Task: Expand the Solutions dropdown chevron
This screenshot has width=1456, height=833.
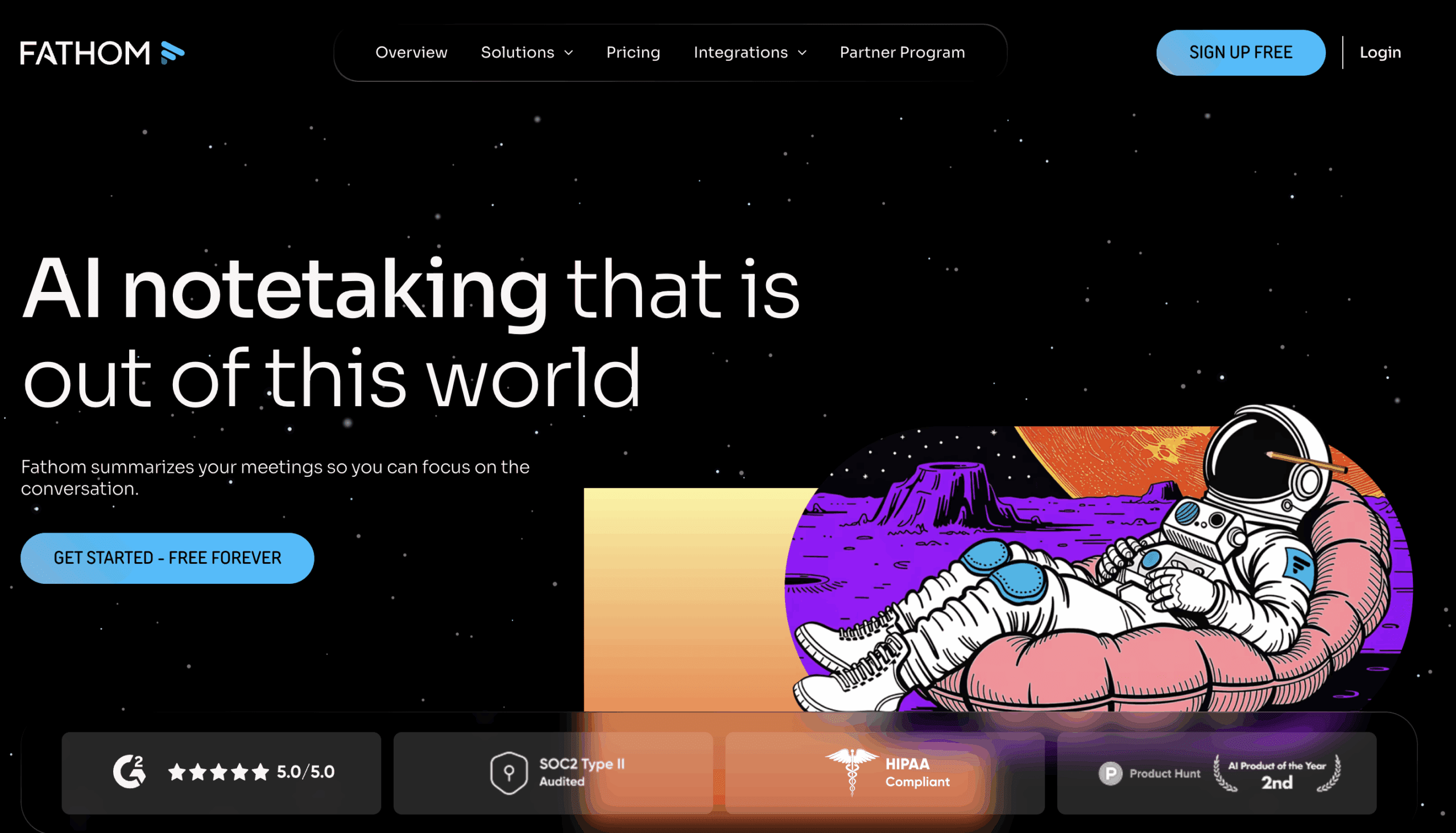Action: (x=568, y=53)
